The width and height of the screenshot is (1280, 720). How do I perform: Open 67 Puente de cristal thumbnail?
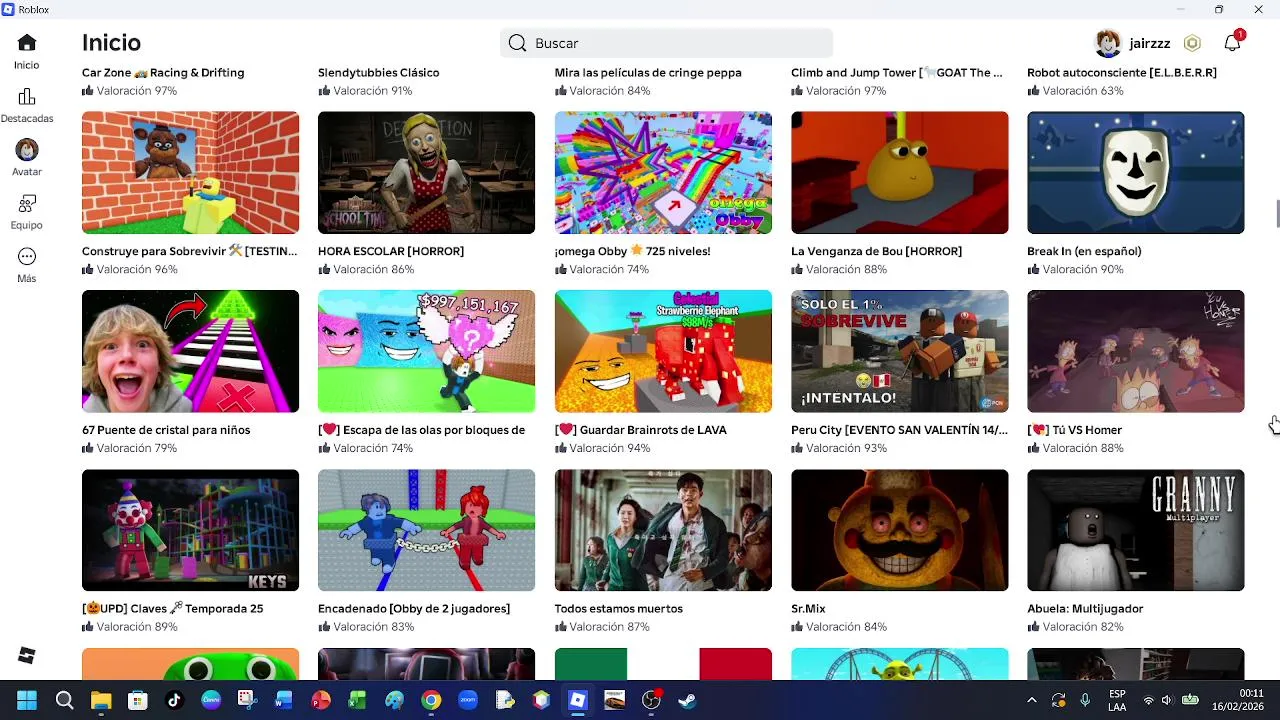[x=190, y=351]
